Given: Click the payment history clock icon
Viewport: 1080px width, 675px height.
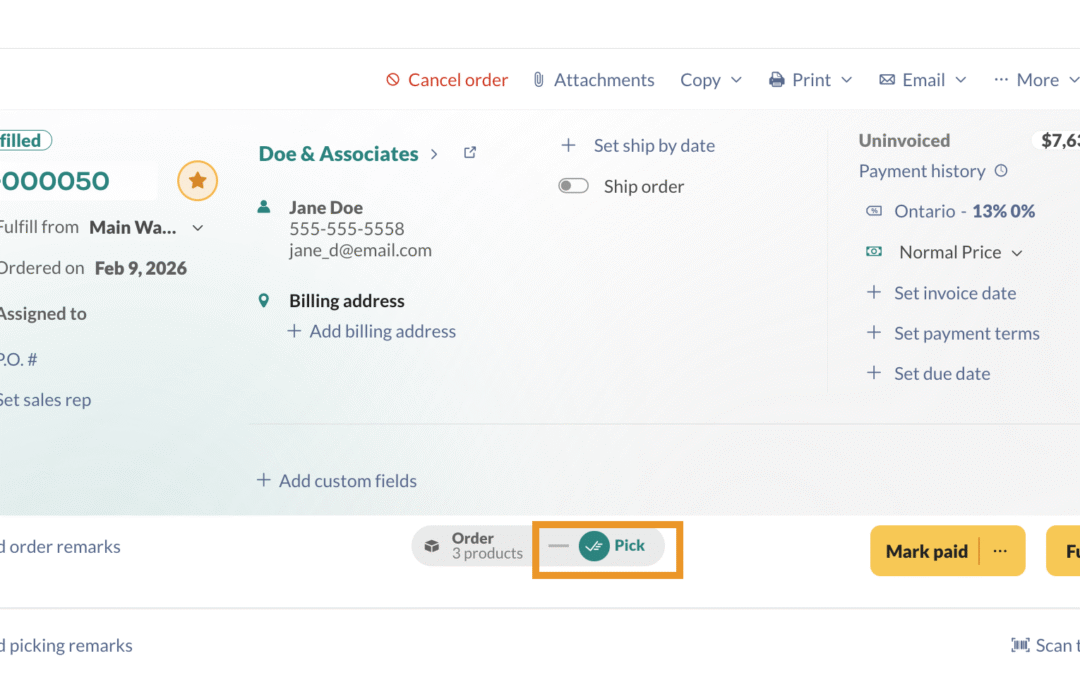Looking at the screenshot, I should pyautogui.click(x=1000, y=171).
